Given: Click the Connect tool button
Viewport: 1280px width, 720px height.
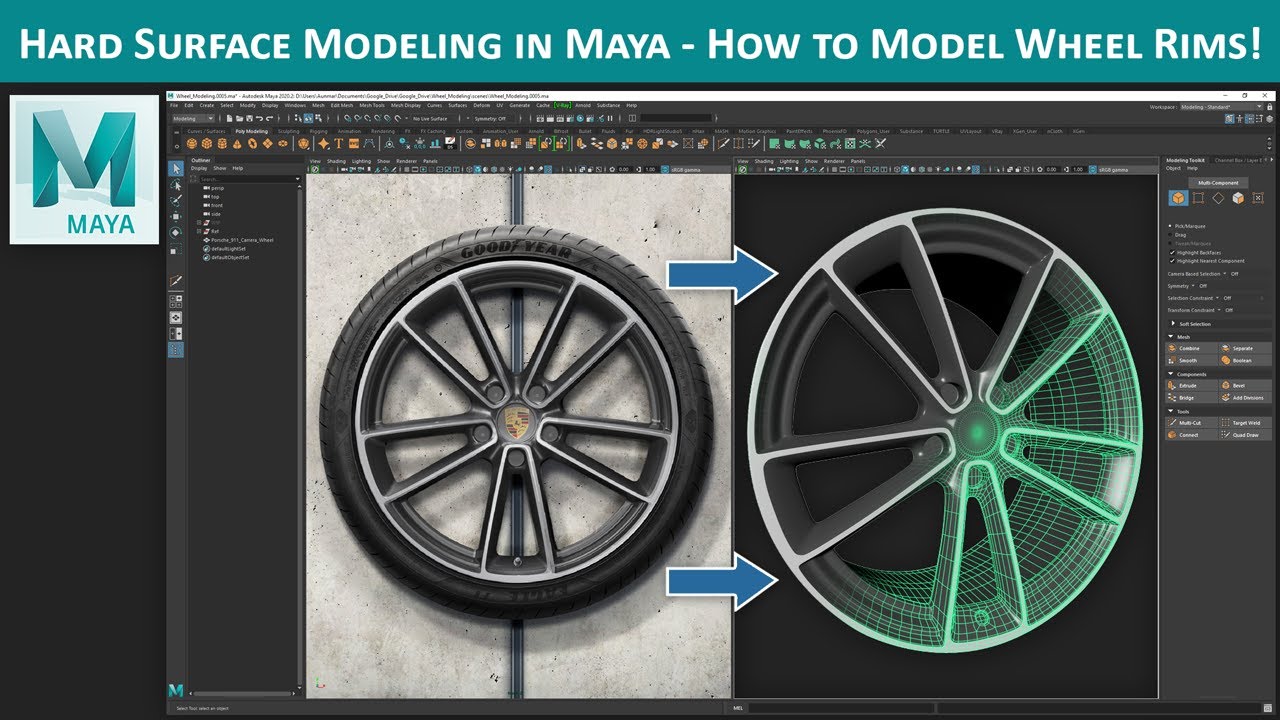Looking at the screenshot, I should click(1190, 435).
